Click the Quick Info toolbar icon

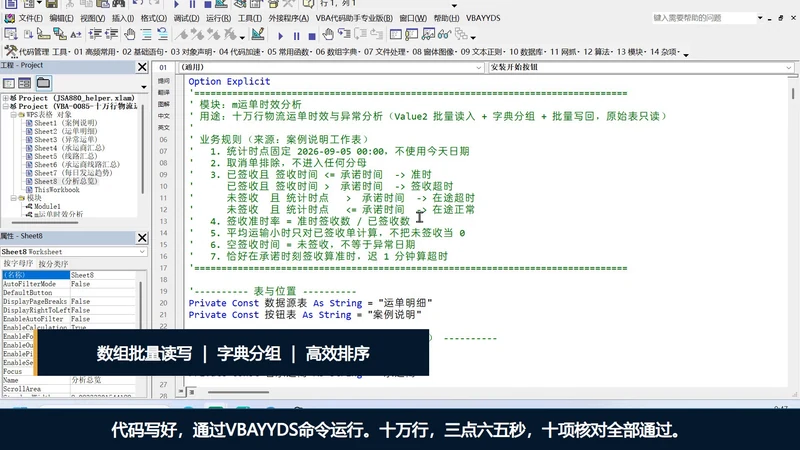point(43,34)
